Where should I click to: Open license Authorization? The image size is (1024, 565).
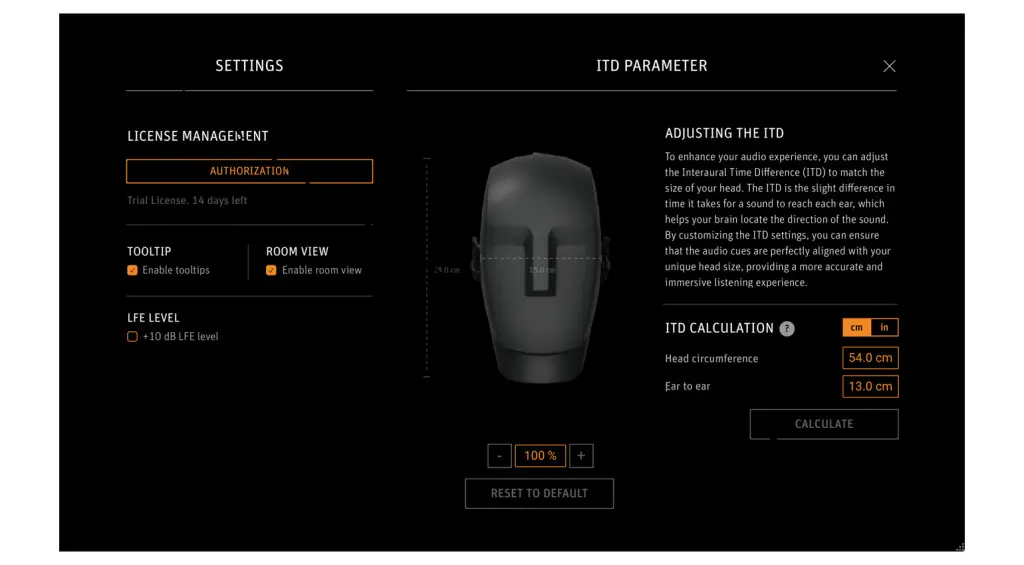pyautogui.click(x=249, y=171)
